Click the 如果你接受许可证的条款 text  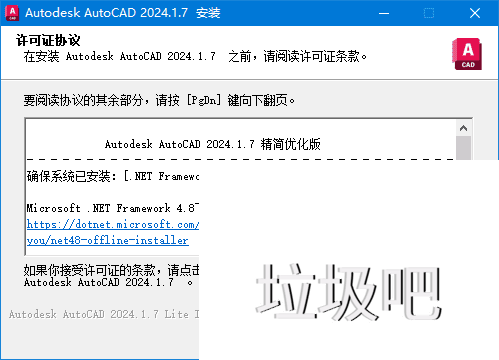[x=112, y=270]
